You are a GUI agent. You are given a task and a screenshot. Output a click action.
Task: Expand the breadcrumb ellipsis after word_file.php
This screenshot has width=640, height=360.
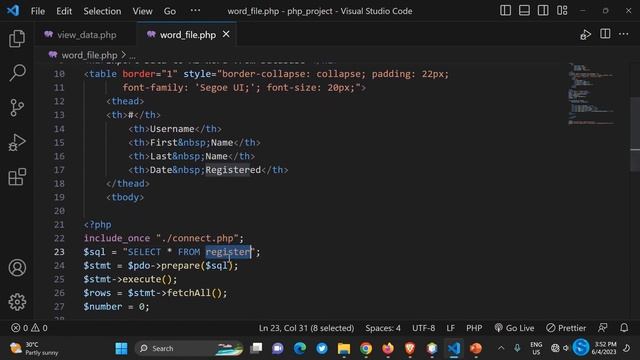[133, 56]
